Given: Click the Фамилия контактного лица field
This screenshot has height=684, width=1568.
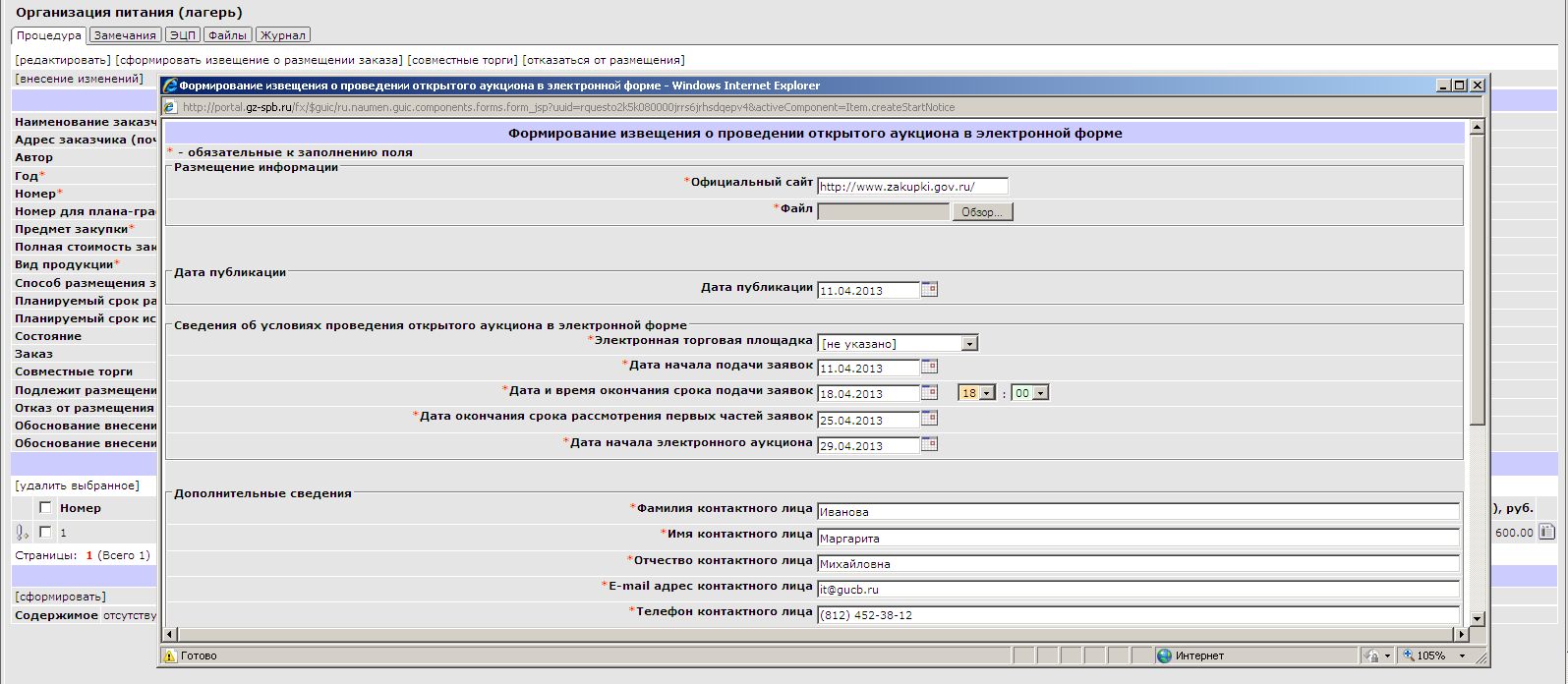Looking at the screenshot, I should [x=1138, y=511].
